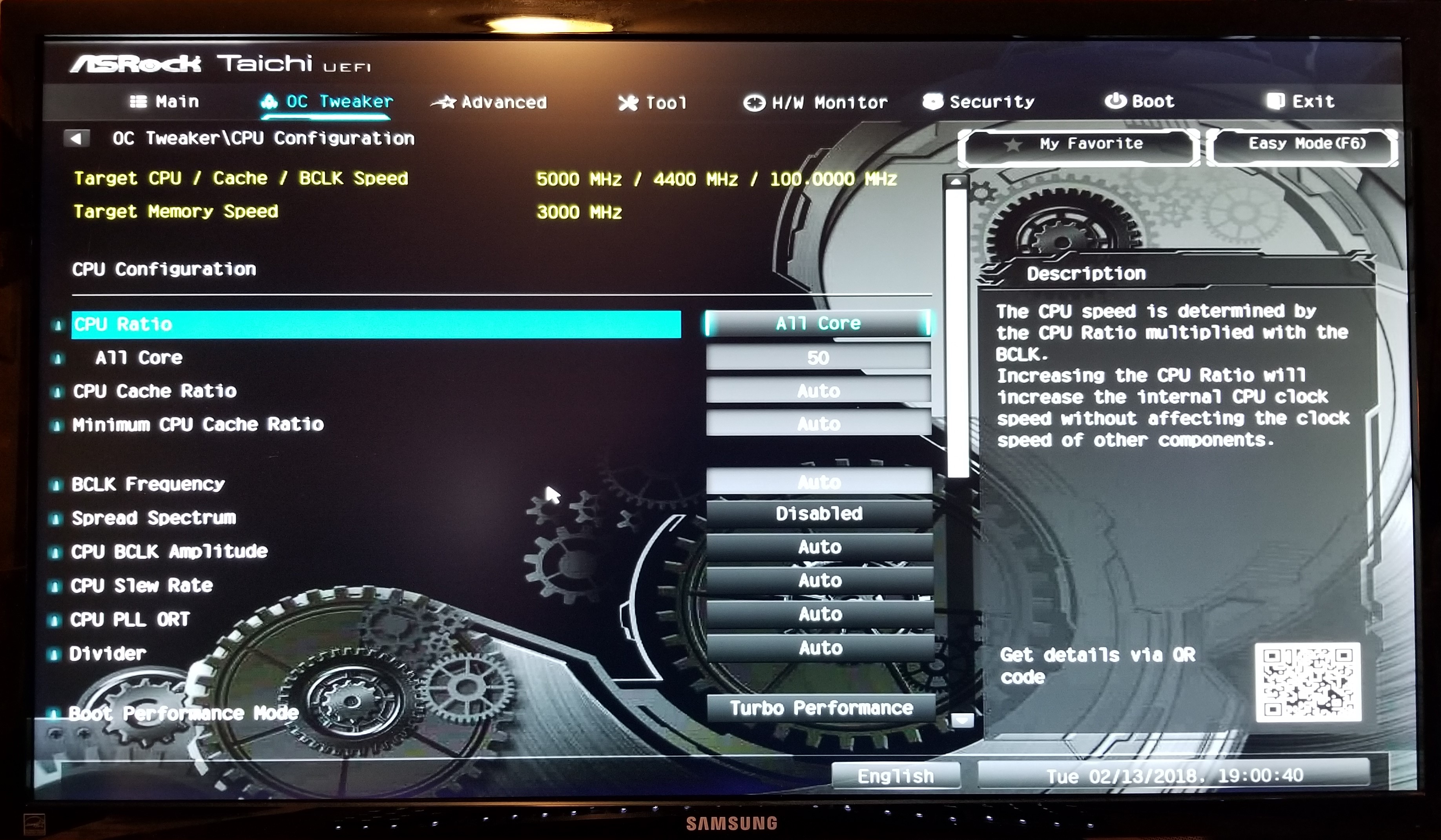This screenshot has height=840, width=1441.
Task: Click the H/W Monitor gauge icon
Action: pos(754,103)
